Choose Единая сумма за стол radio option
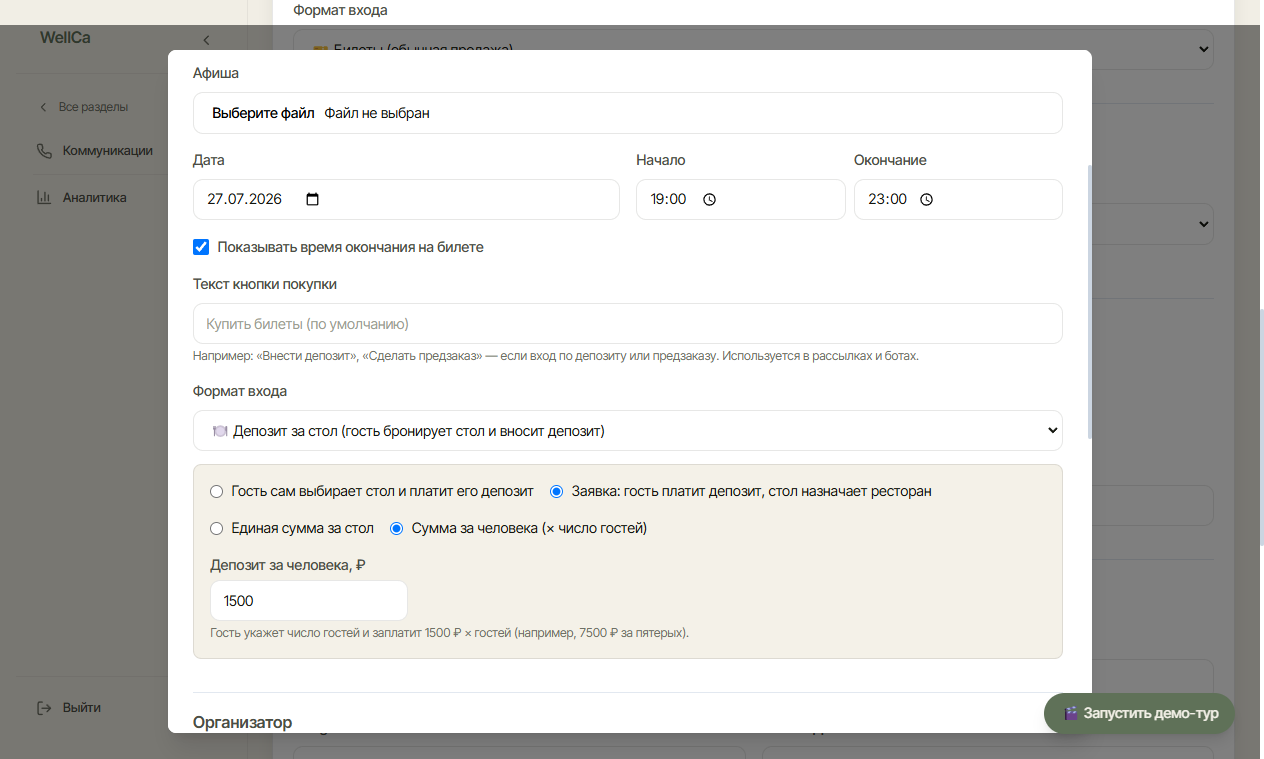The image size is (1264, 759). (217, 528)
